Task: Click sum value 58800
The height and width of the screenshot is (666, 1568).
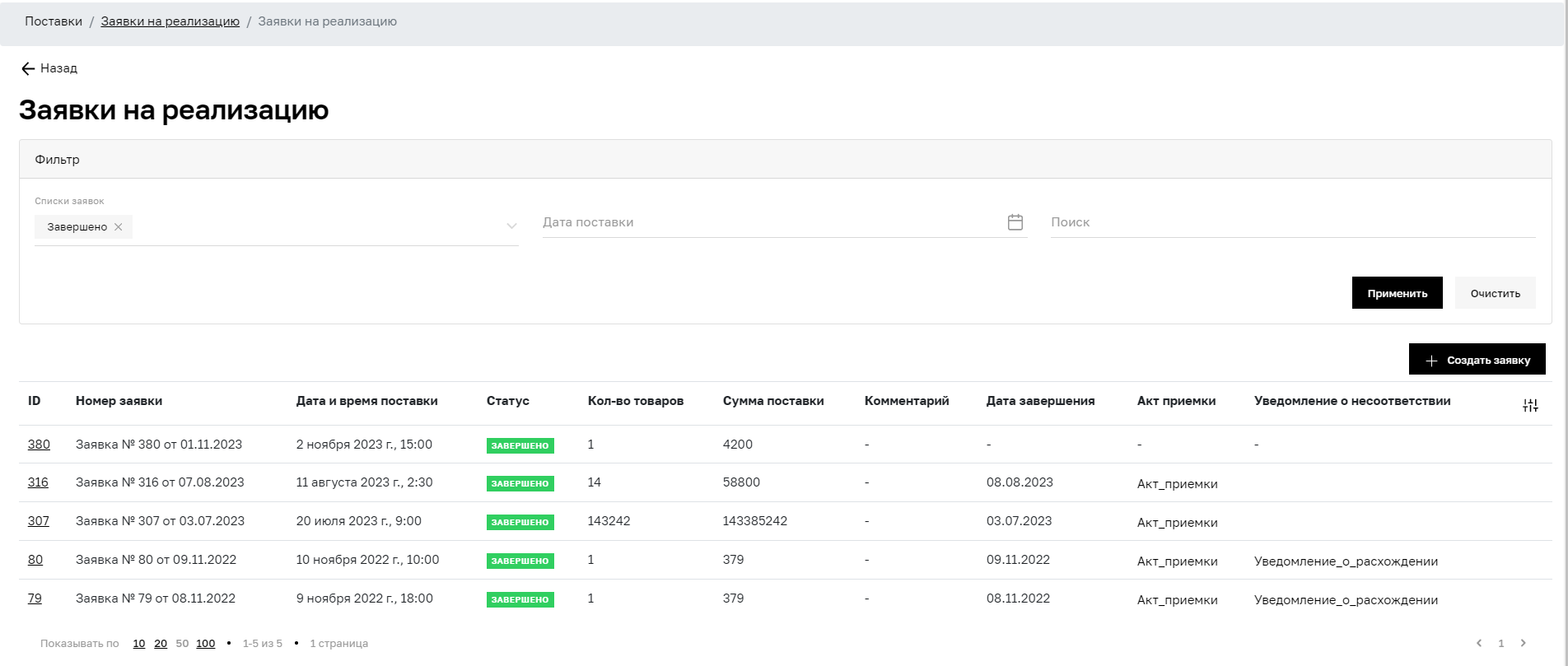Action: point(741,482)
